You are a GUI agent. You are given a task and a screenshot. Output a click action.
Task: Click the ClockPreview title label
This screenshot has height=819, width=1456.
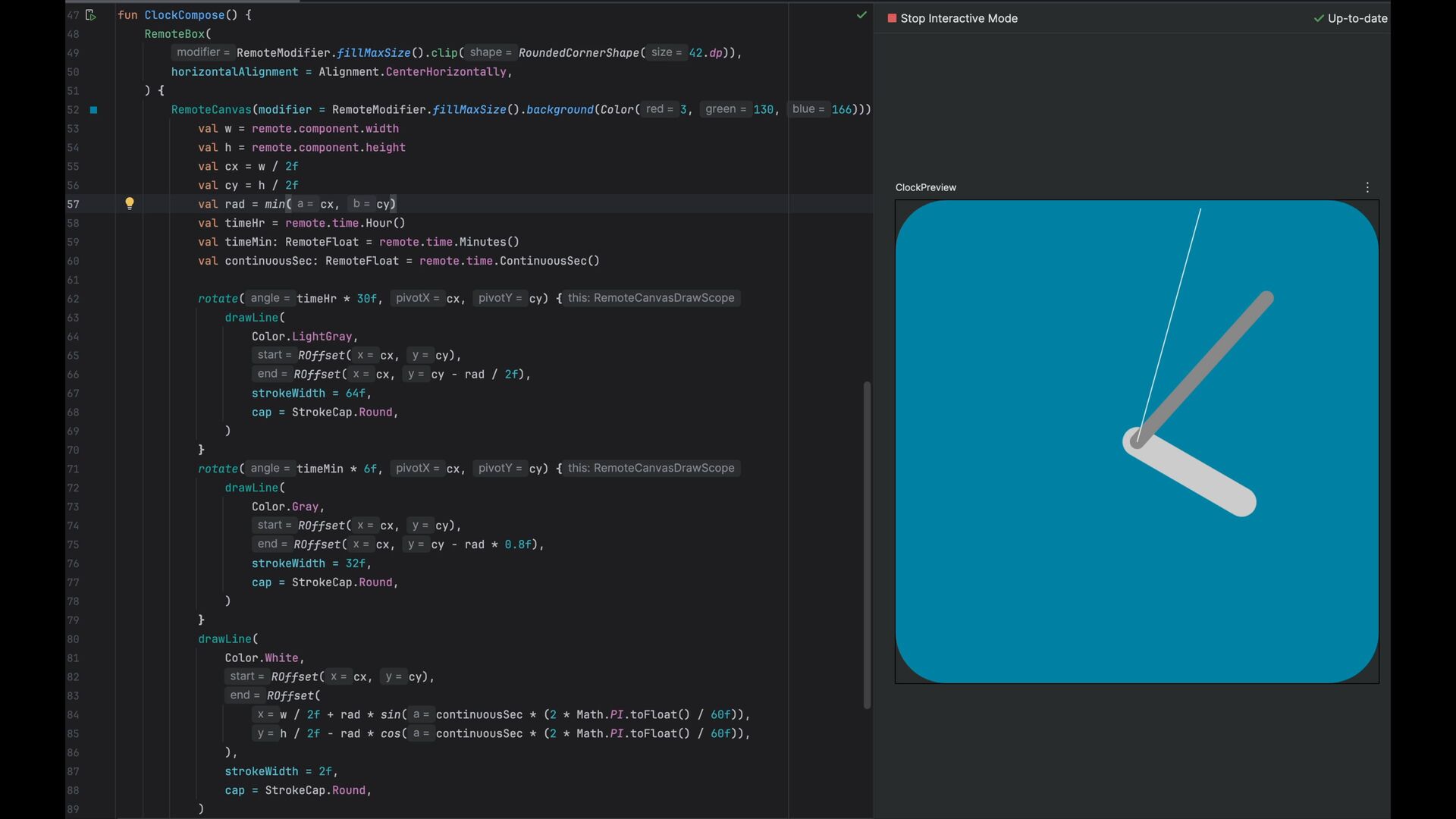click(925, 187)
